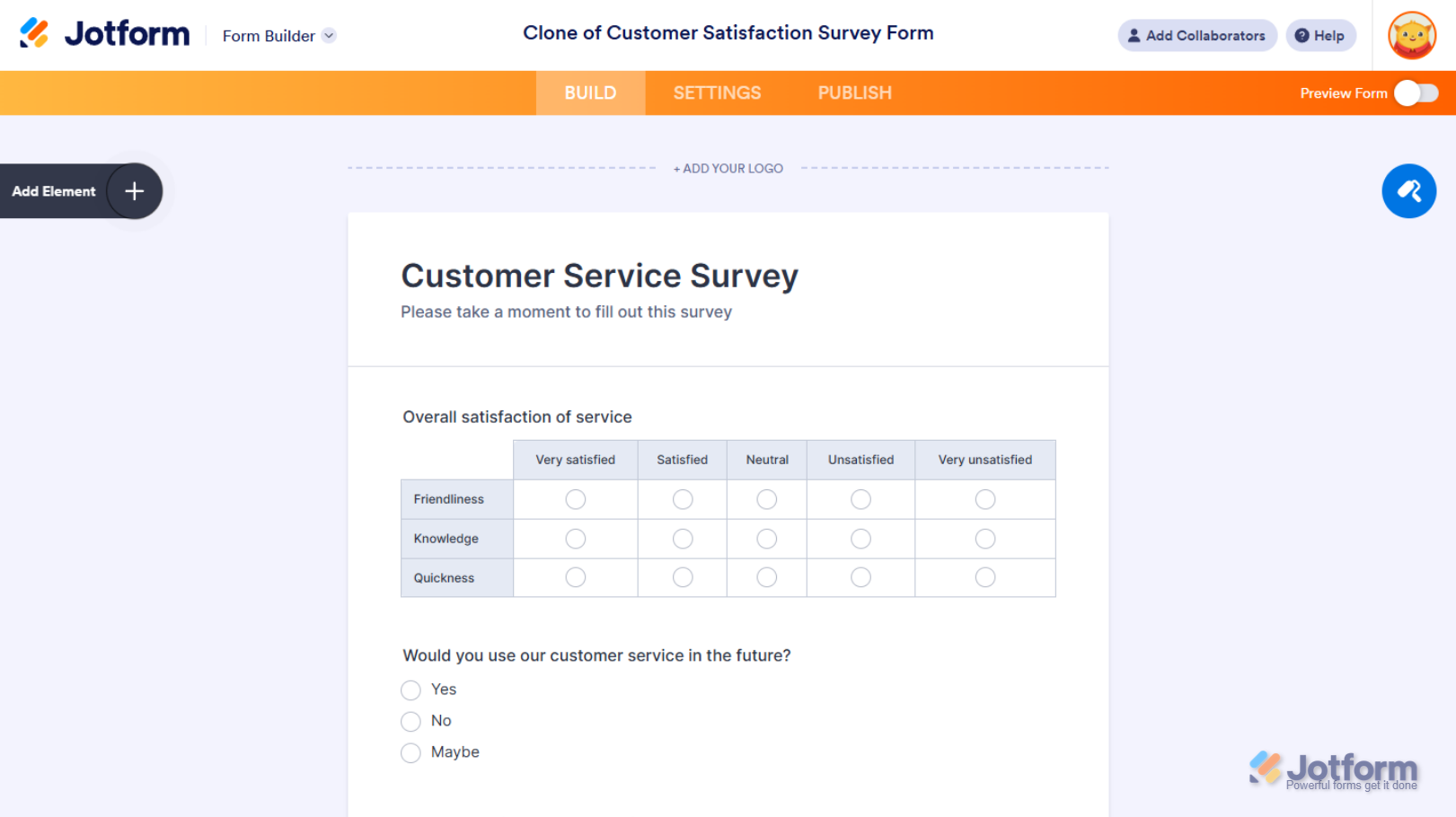Click the Add Your Logo link
Viewport: 1456px width, 817px height.
click(x=728, y=169)
